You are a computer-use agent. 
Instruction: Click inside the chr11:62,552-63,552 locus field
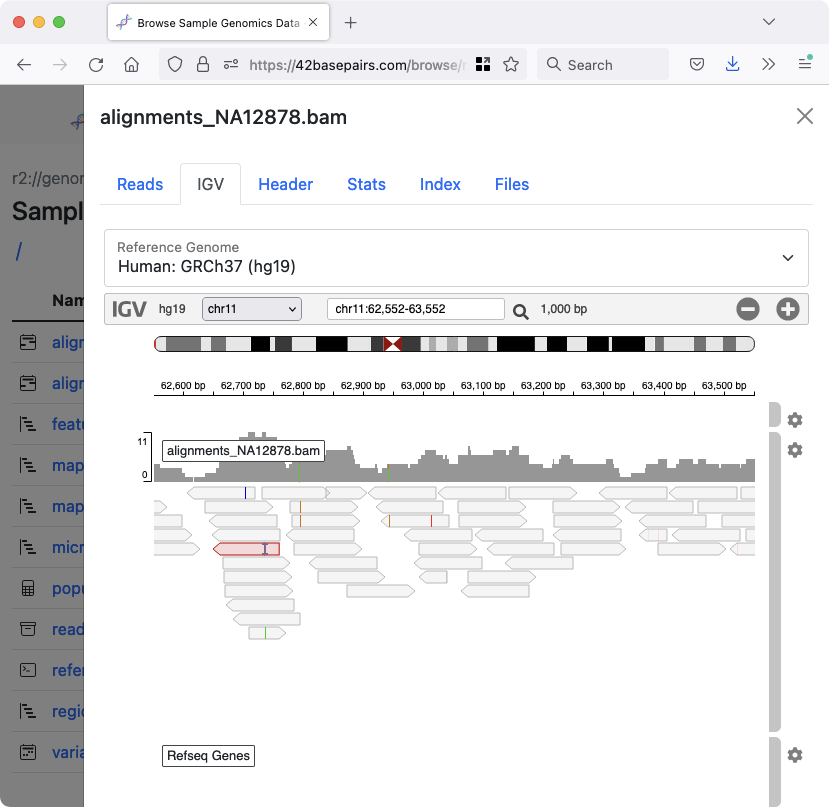pos(415,308)
